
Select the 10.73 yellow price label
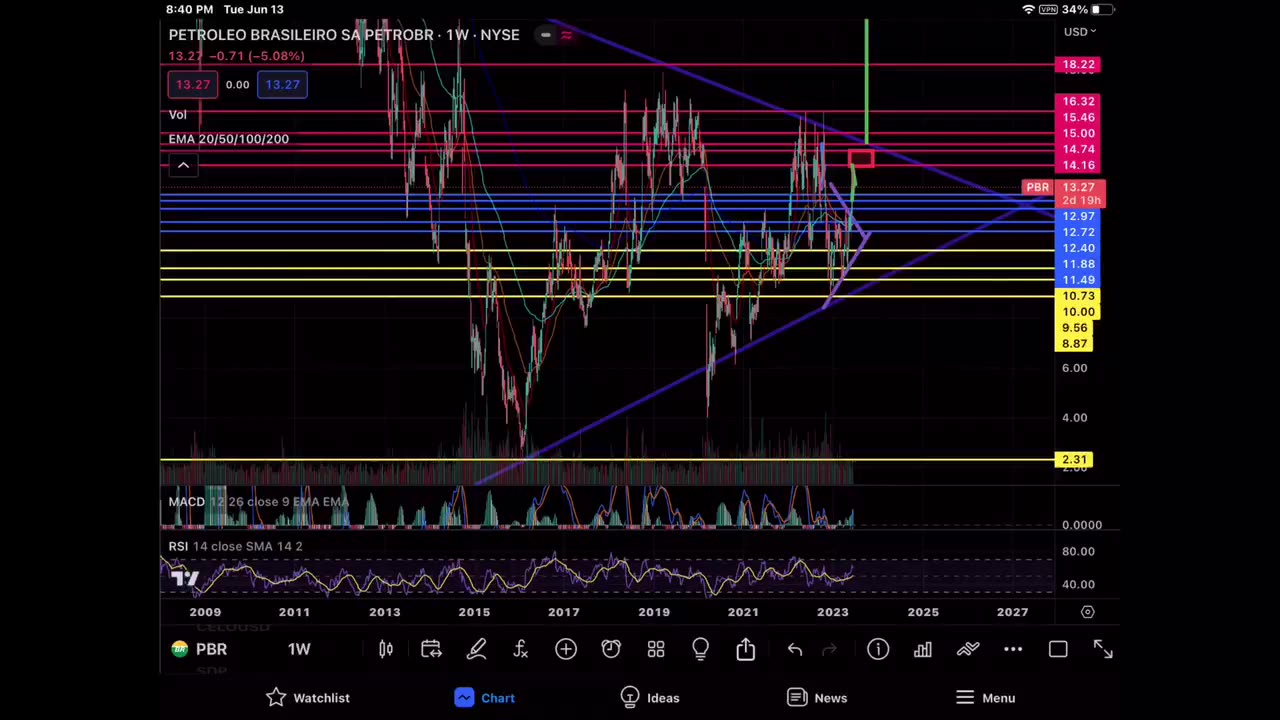point(1078,296)
